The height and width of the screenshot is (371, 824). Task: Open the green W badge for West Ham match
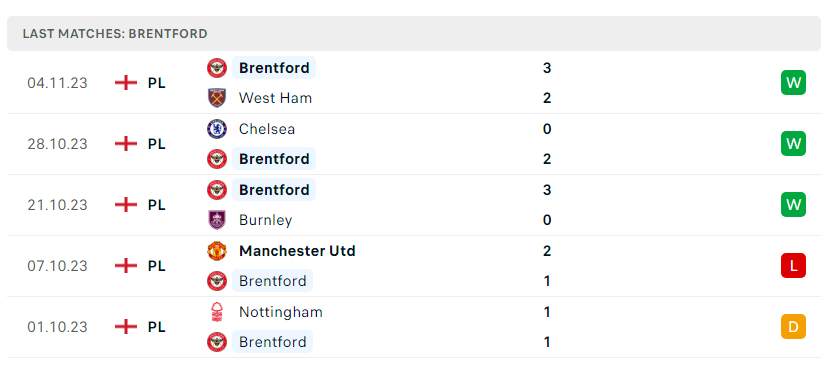tap(793, 83)
